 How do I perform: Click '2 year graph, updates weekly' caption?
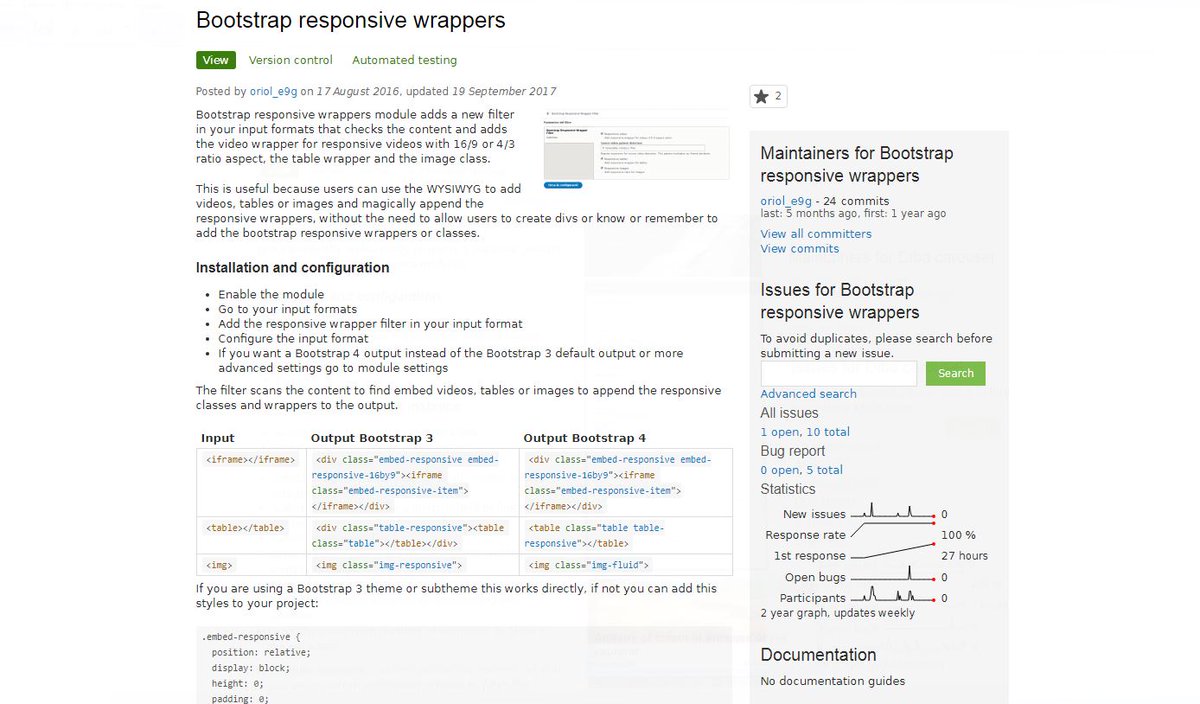pos(837,613)
